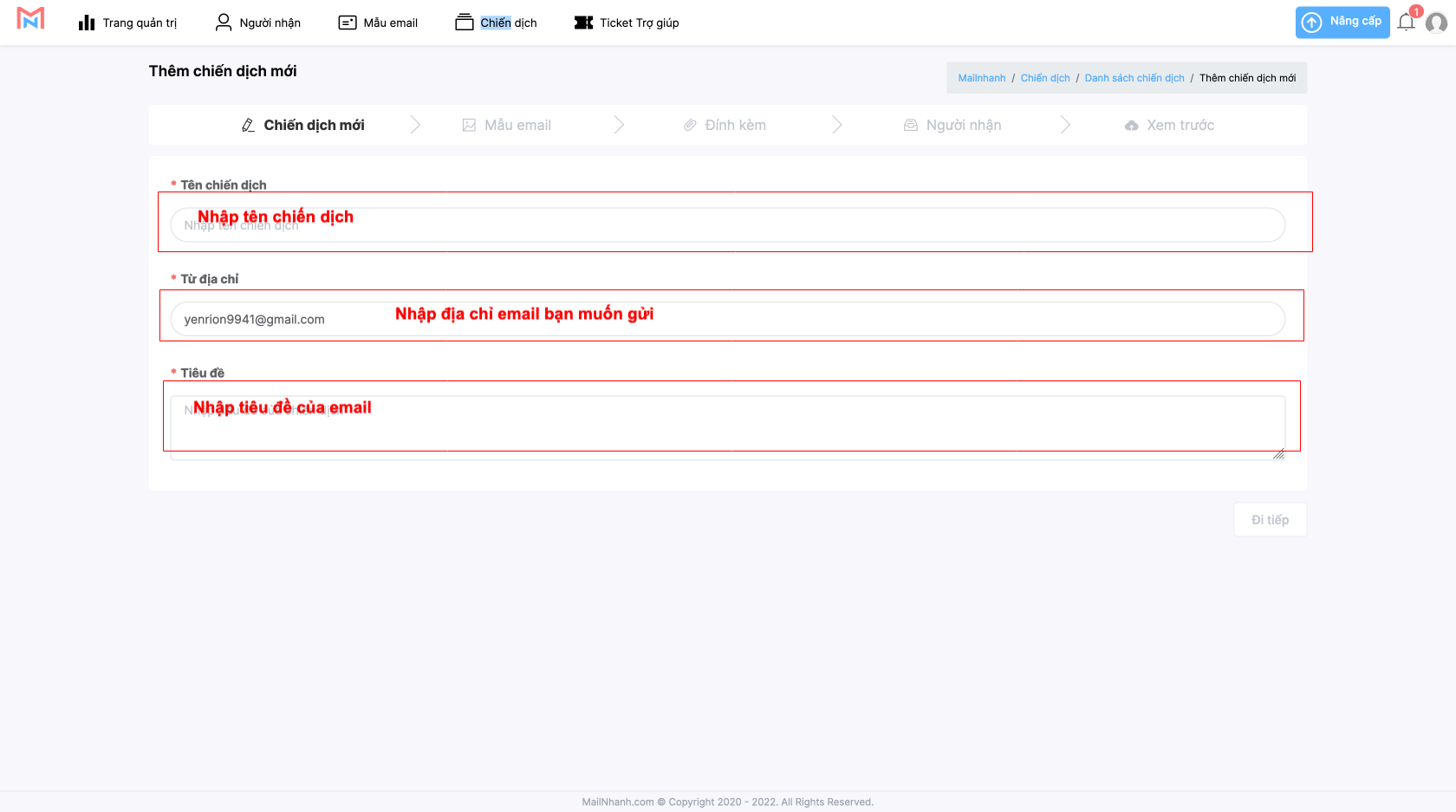This screenshot has width=1456, height=812.
Task: Click the Mẫu email card icon
Action: coord(348,23)
